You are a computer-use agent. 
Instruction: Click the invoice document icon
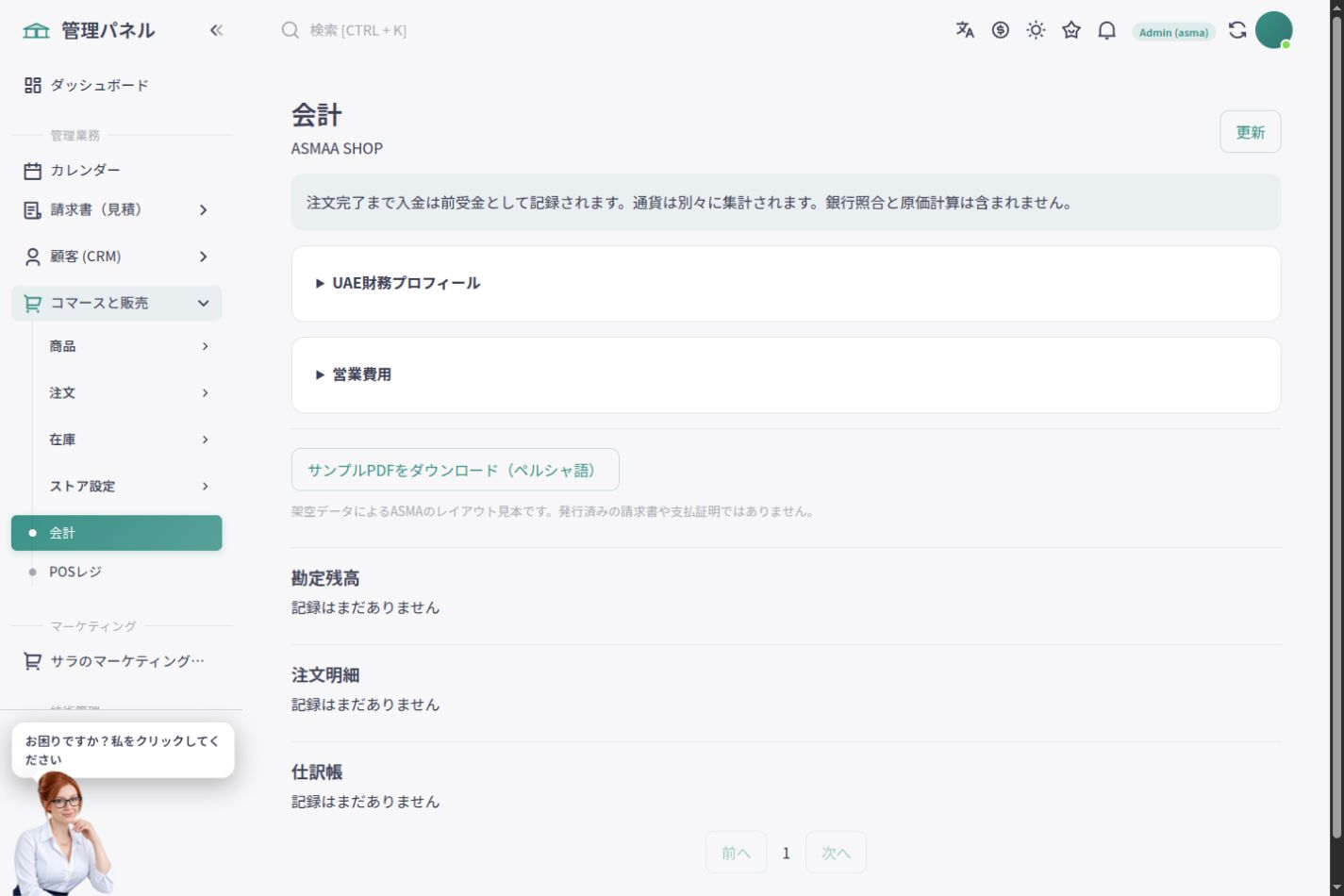(33, 210)
